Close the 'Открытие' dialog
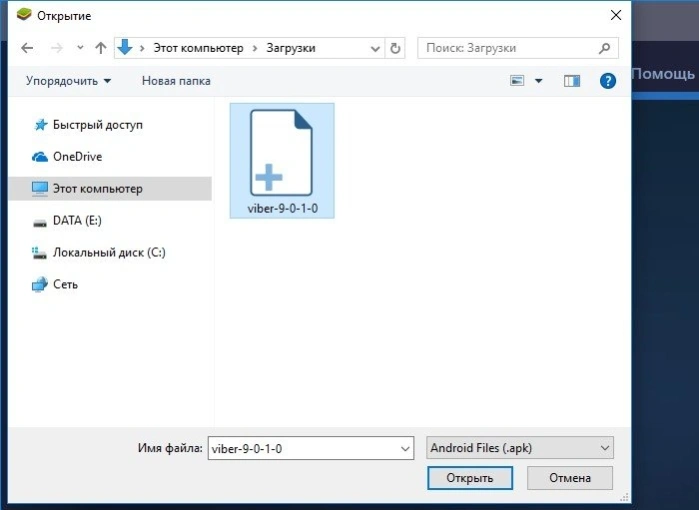 click(616, 15)
